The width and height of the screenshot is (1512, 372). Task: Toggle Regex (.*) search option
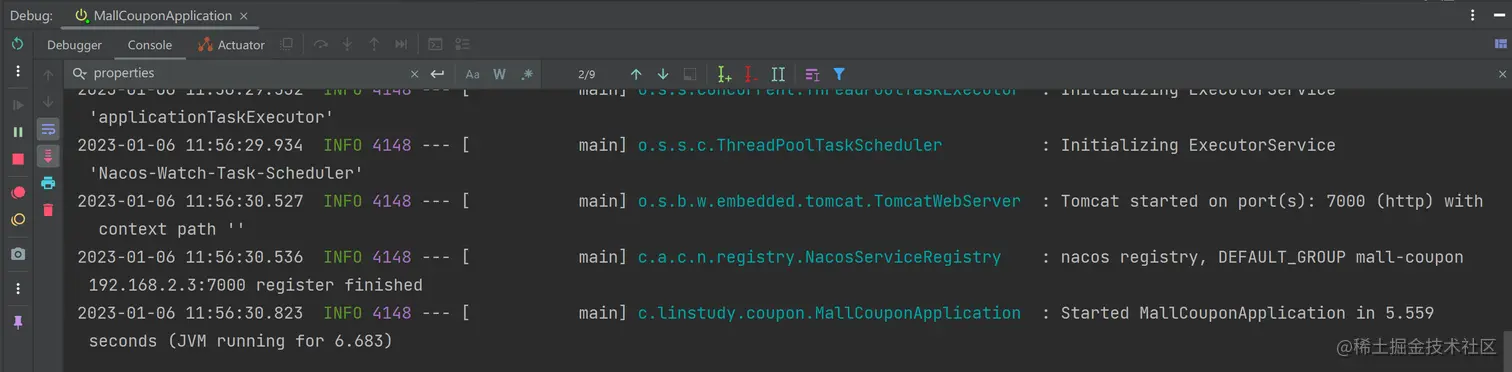coord(526,74)
